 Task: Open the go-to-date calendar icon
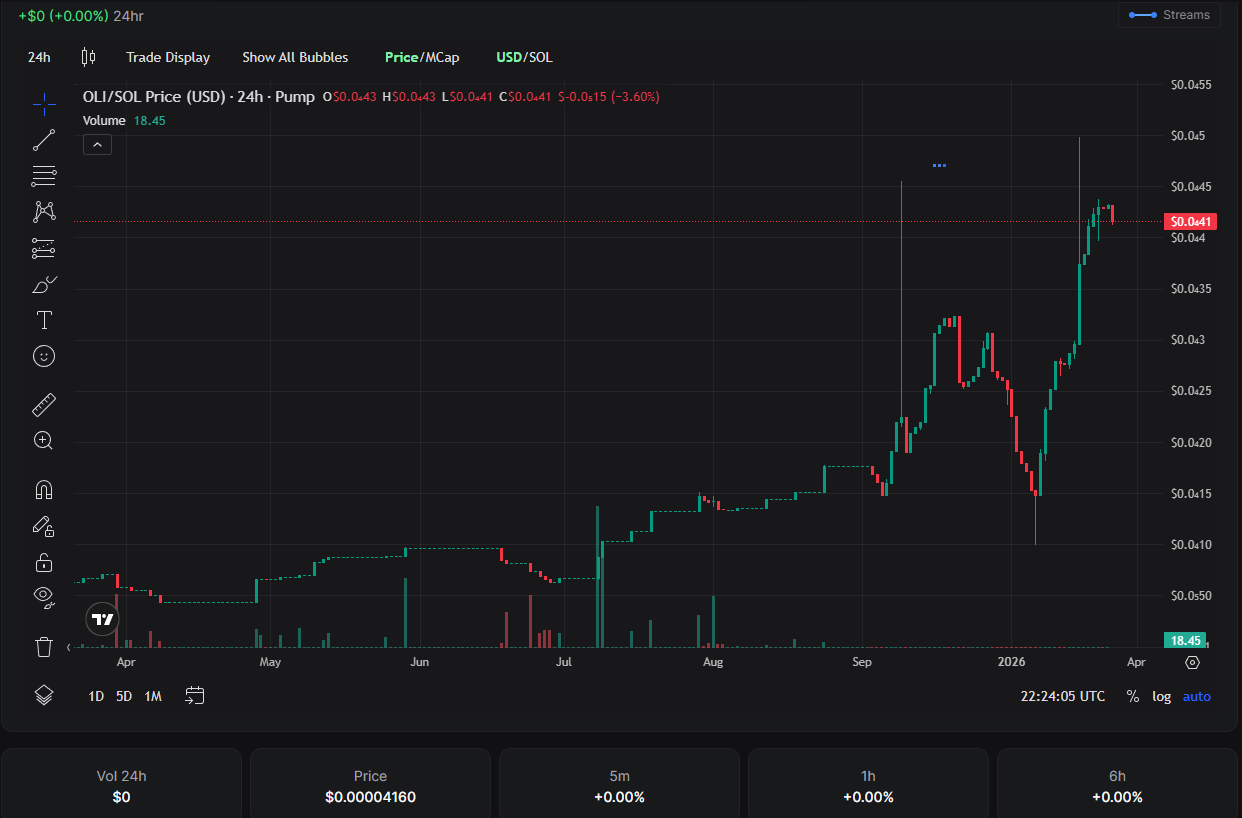pos(195,695)
